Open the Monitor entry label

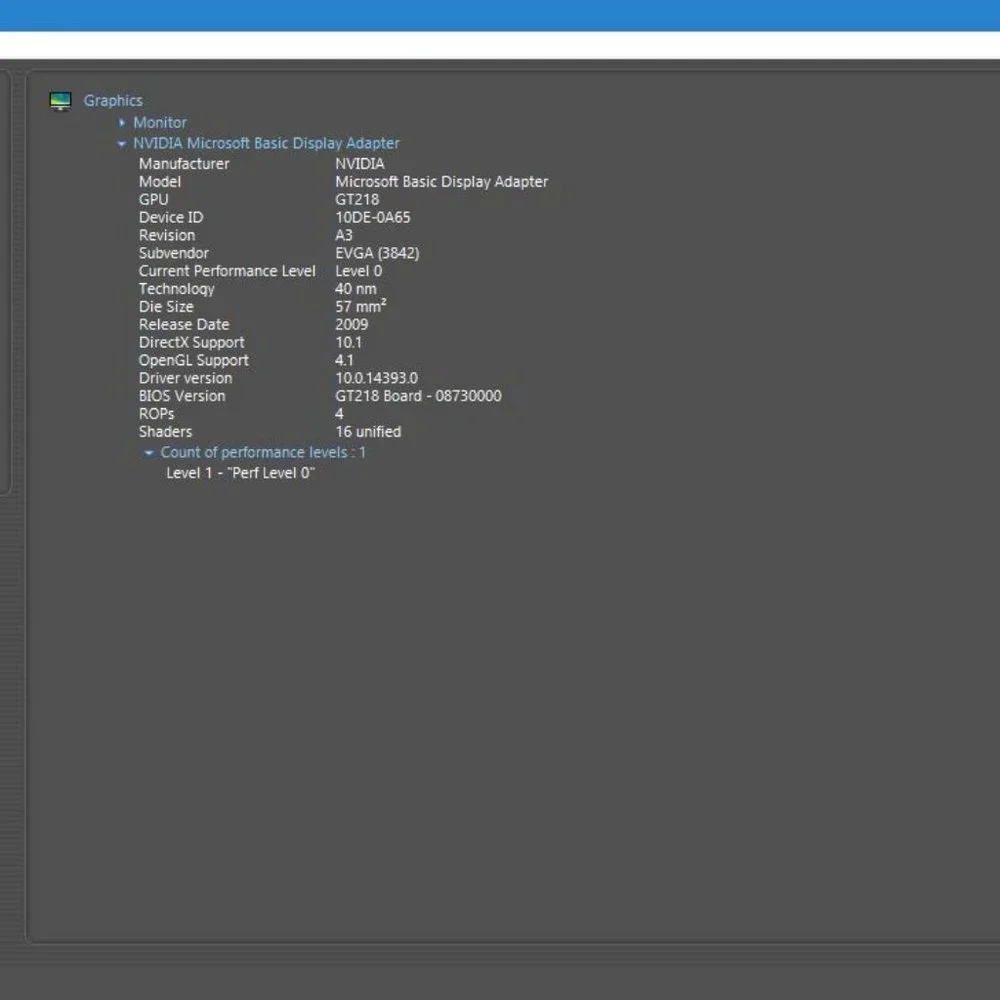[x=160, y=122]
